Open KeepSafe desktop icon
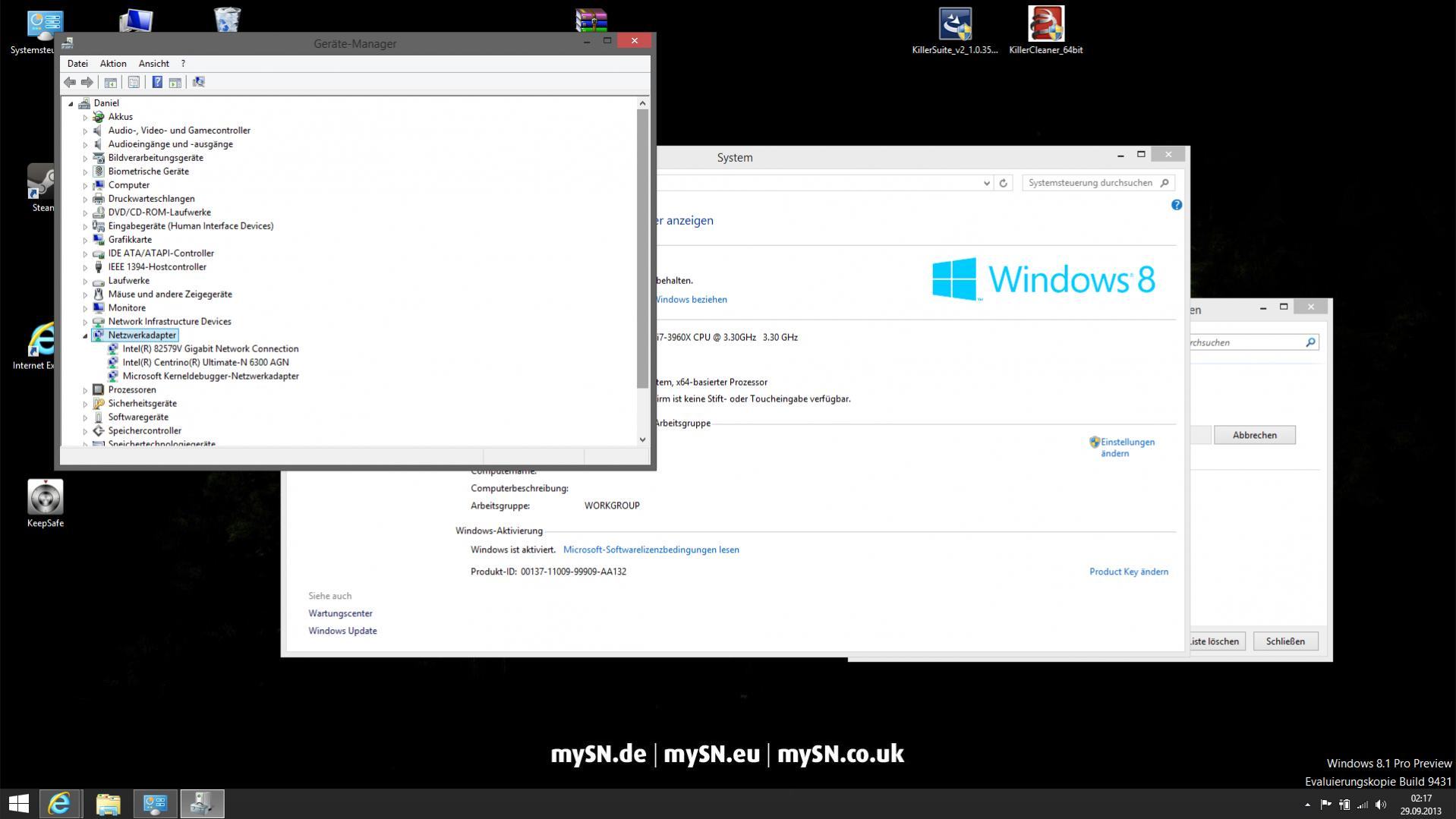The image size is (1456, 819). (x=46, y=503)
